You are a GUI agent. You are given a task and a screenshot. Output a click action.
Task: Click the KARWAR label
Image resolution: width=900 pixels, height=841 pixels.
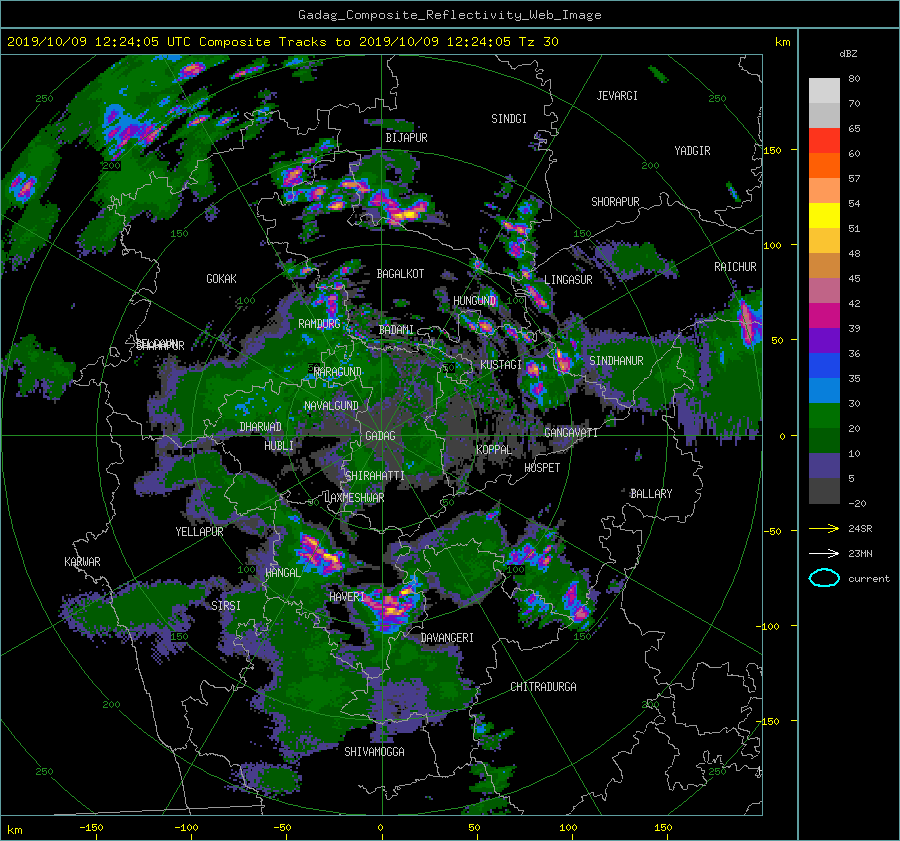click(82, 562)
